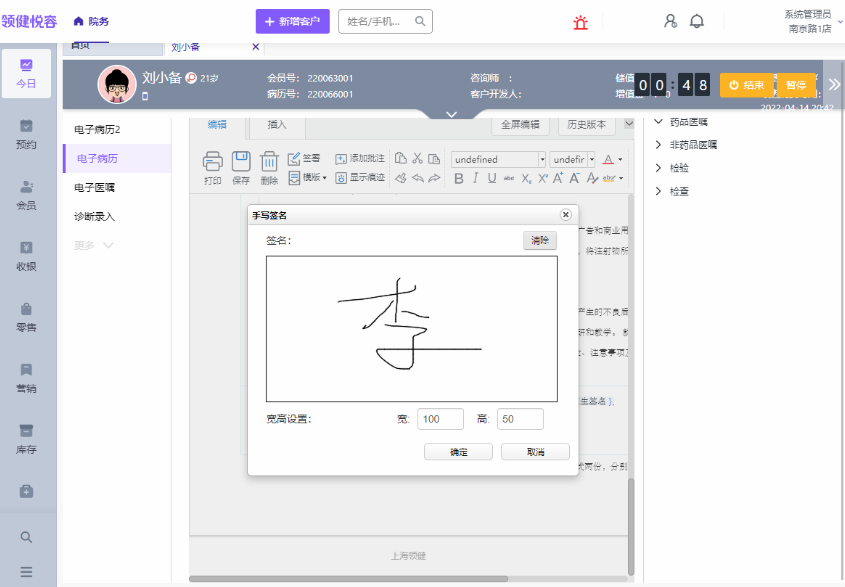Save the record using the 保存 icon
The image size is (845, 587).
[241, 168]
